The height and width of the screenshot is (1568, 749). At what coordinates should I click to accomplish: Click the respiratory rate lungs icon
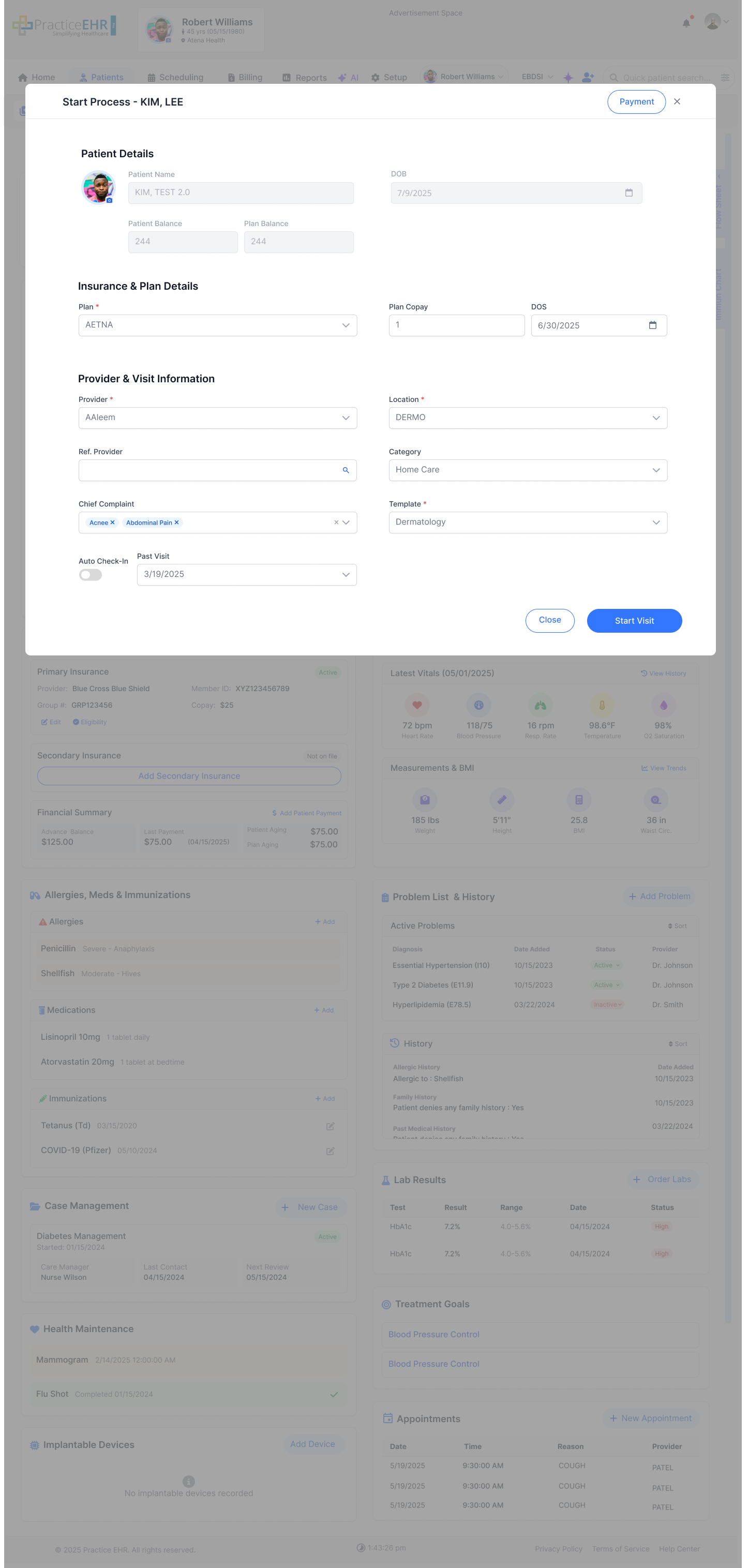pyautogui.click(x=541, y=705)
